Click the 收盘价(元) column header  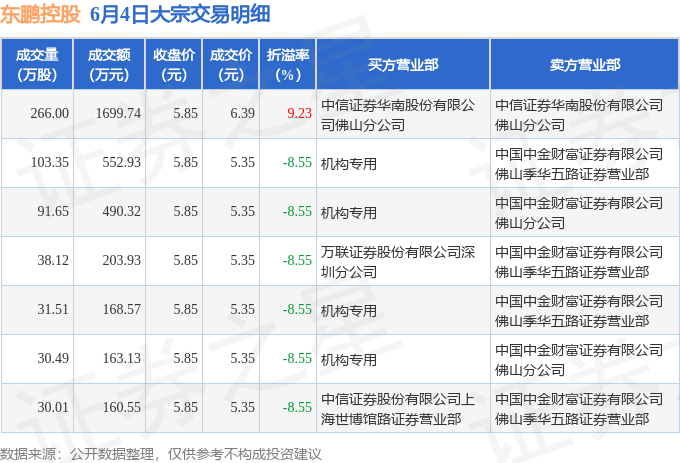point(173,65)
